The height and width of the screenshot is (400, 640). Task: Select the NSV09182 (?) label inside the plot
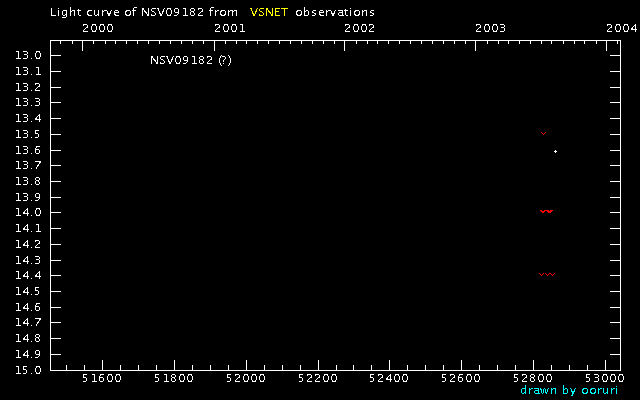[x=190, y=60]
